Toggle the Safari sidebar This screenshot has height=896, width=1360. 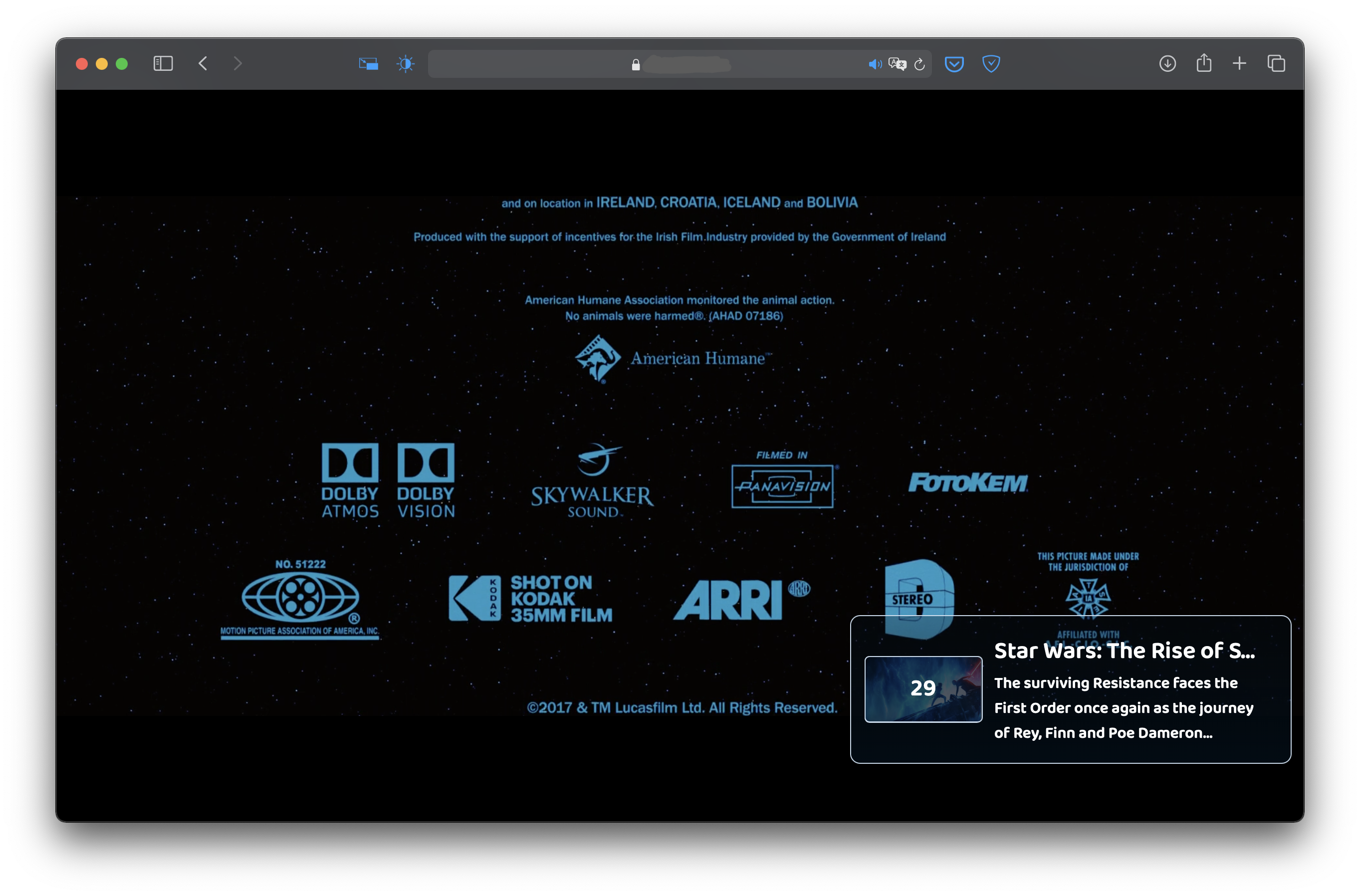click(163, 63)
